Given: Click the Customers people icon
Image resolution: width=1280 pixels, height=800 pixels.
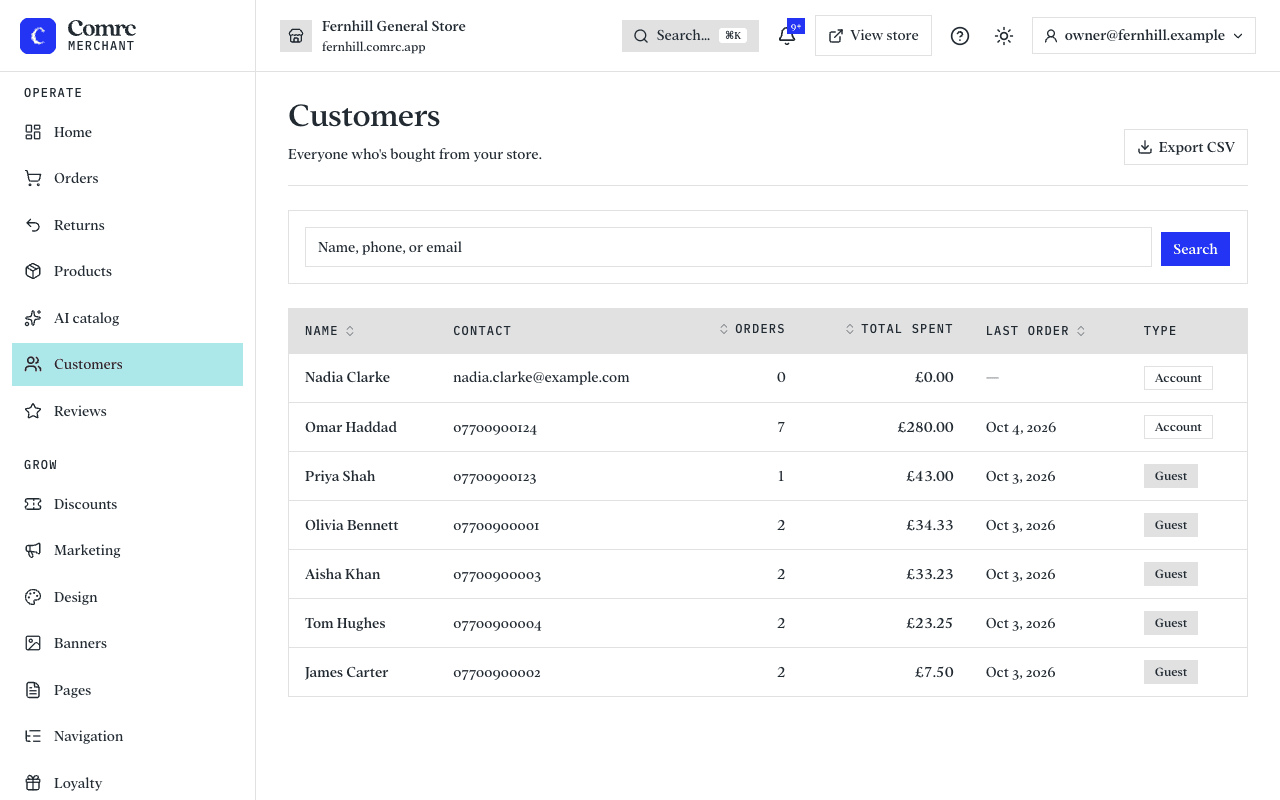Looking at the screenshot, I should tap(33, 364).
